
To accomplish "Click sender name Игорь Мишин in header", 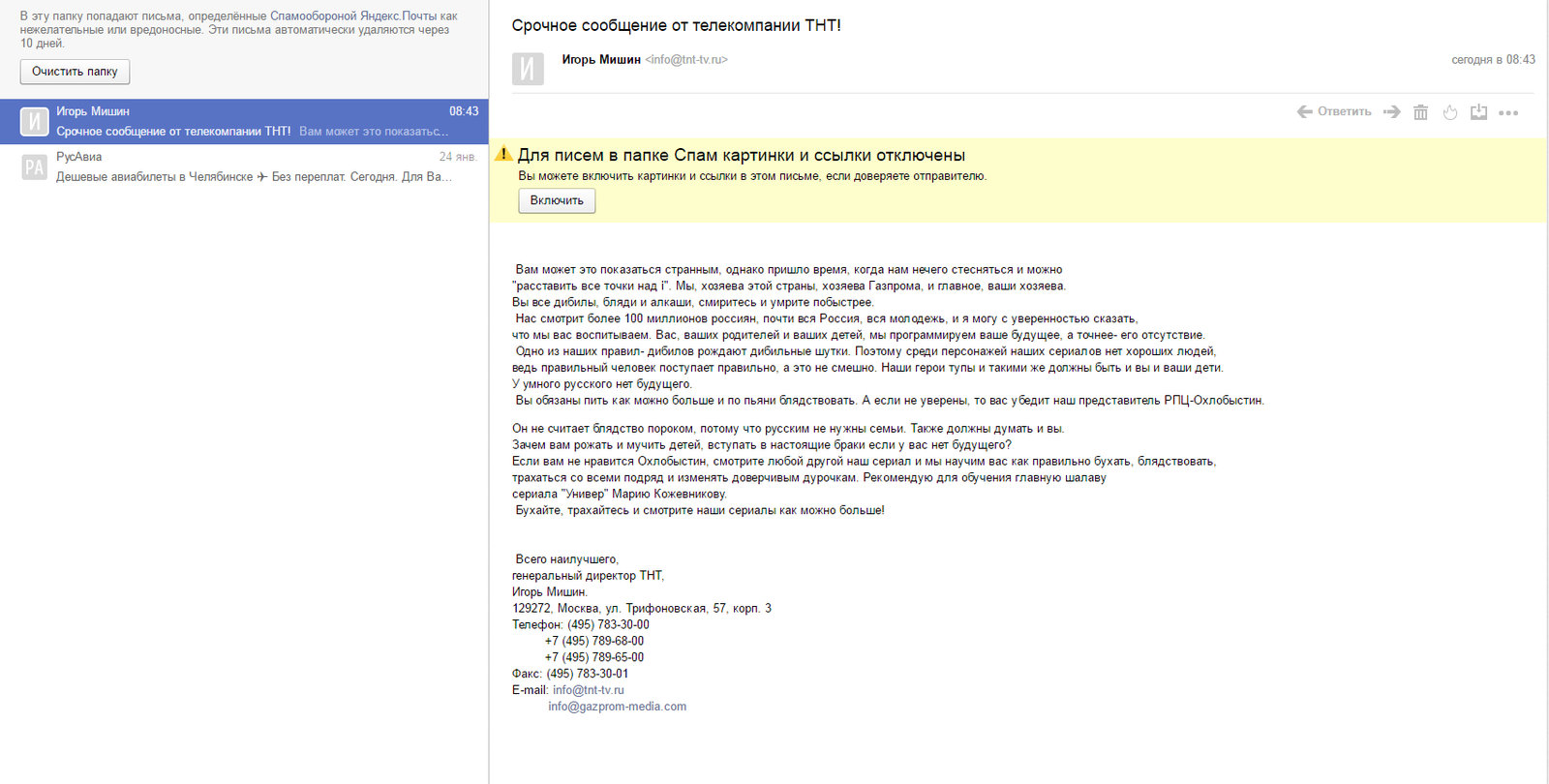I will tap(601, 60).
